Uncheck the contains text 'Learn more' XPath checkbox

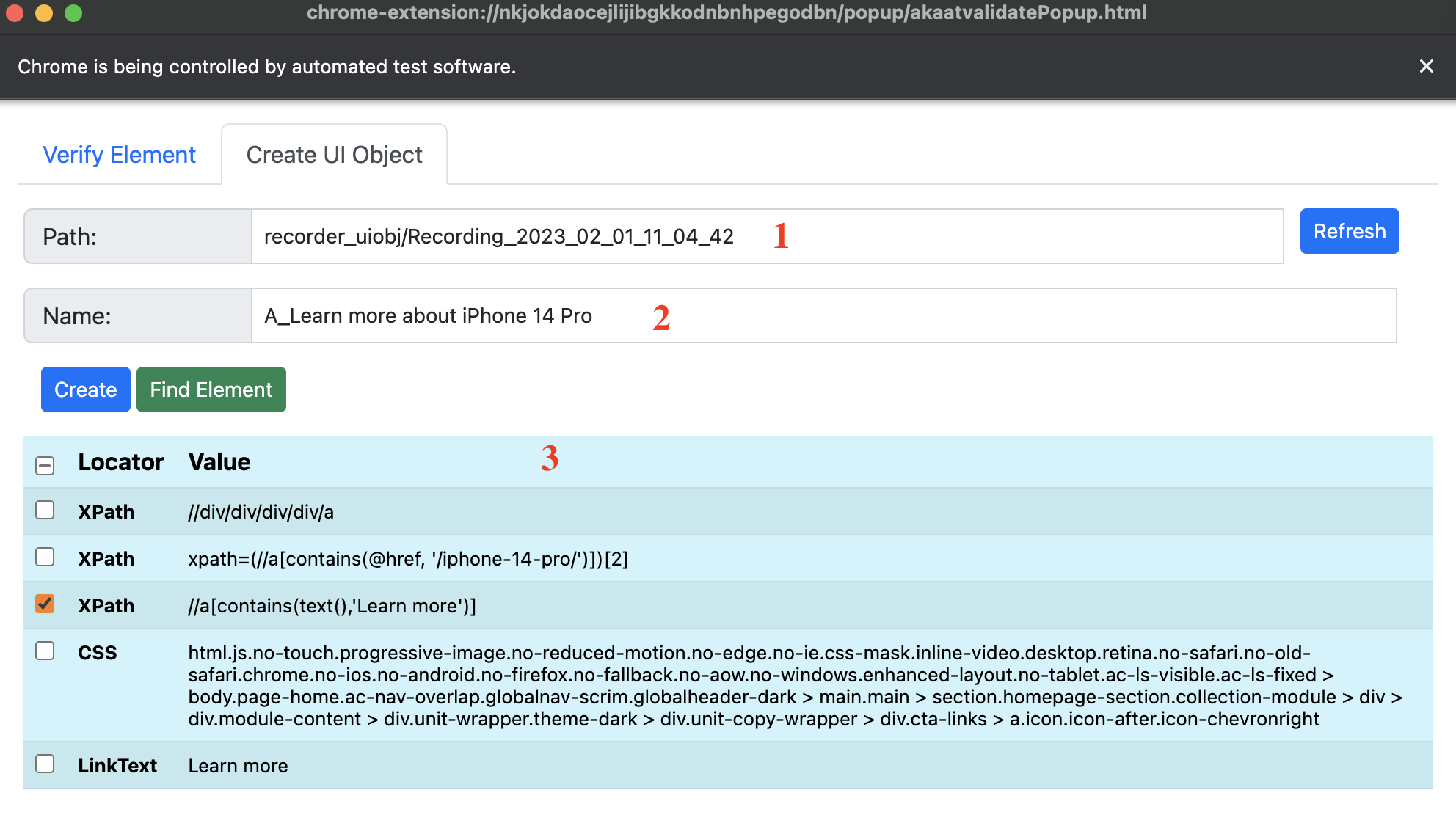click(x=45, y=604)
